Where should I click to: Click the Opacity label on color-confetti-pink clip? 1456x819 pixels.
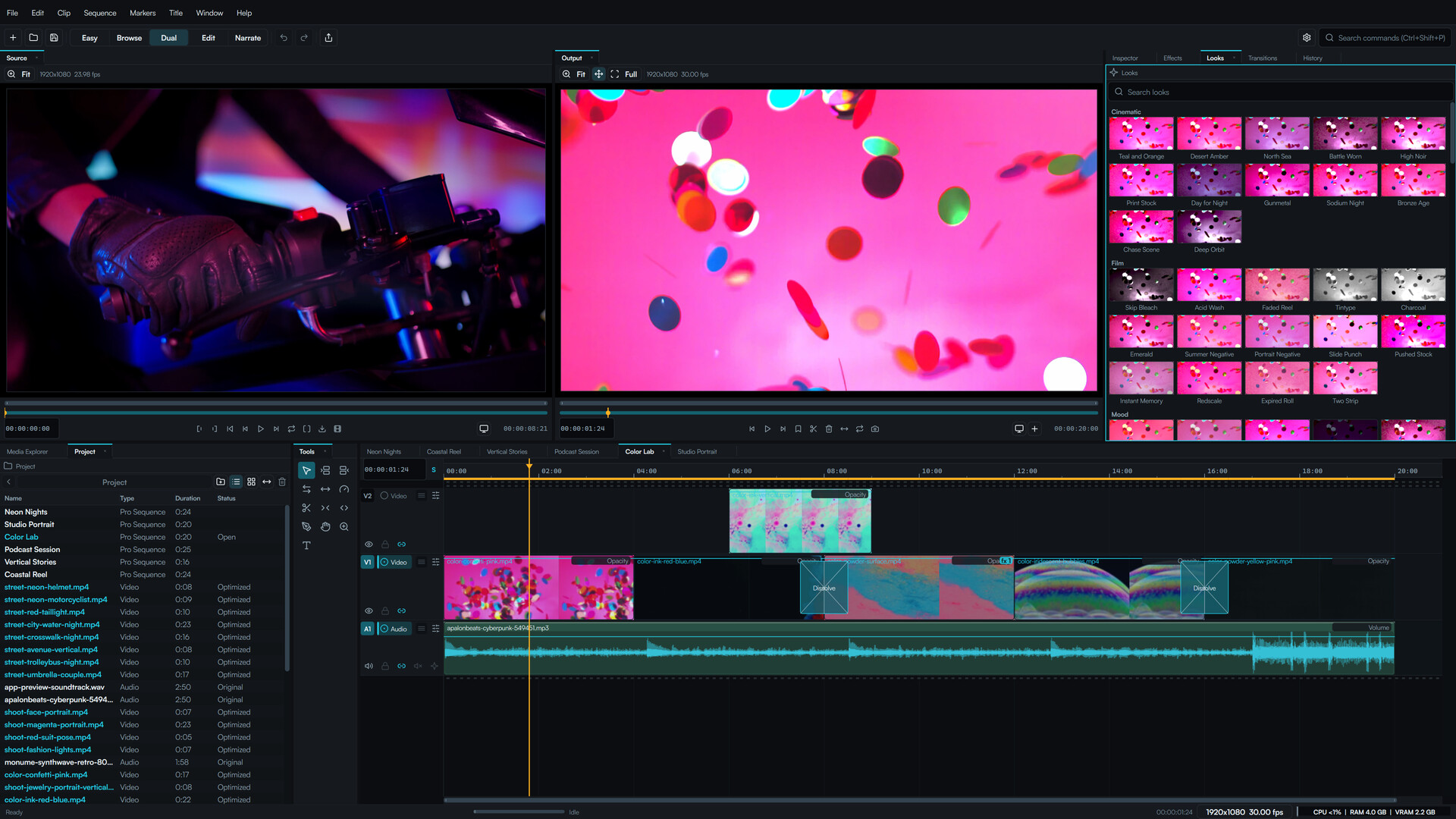pos(617,561)
